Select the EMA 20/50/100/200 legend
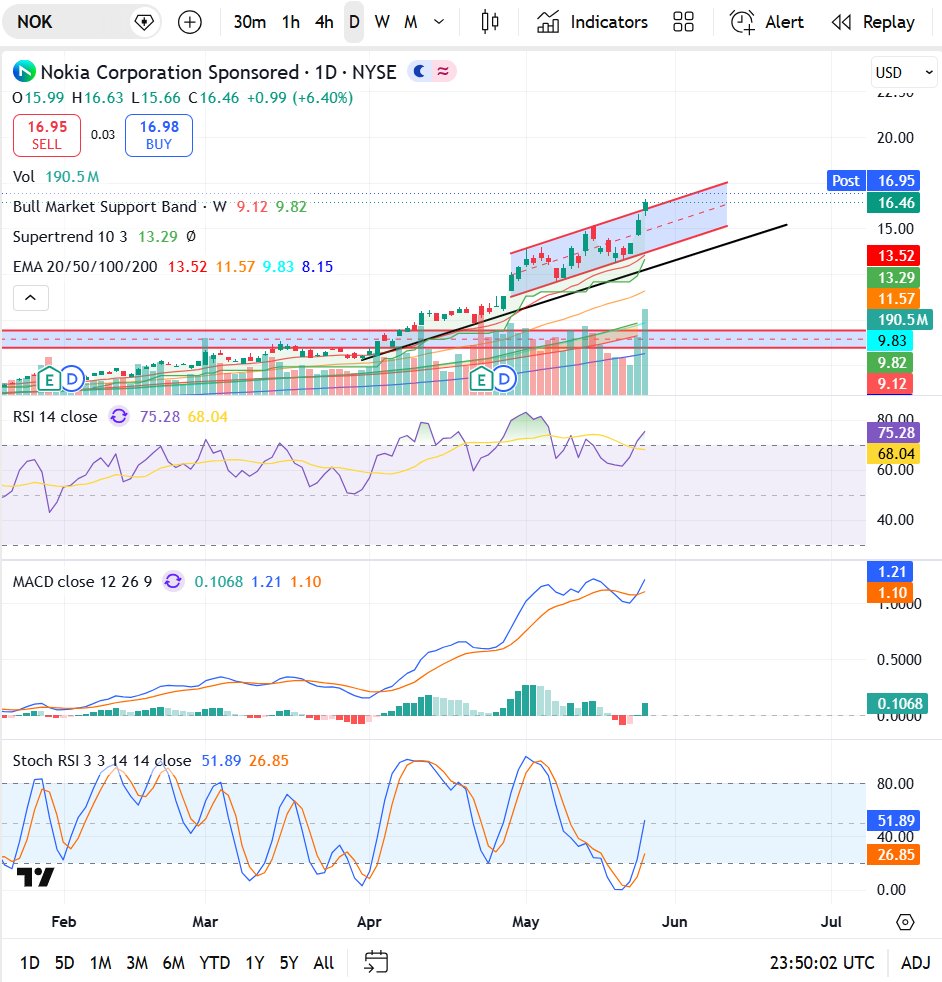The width and height of the screenshot is (942, 982). (x=85, y=267)
